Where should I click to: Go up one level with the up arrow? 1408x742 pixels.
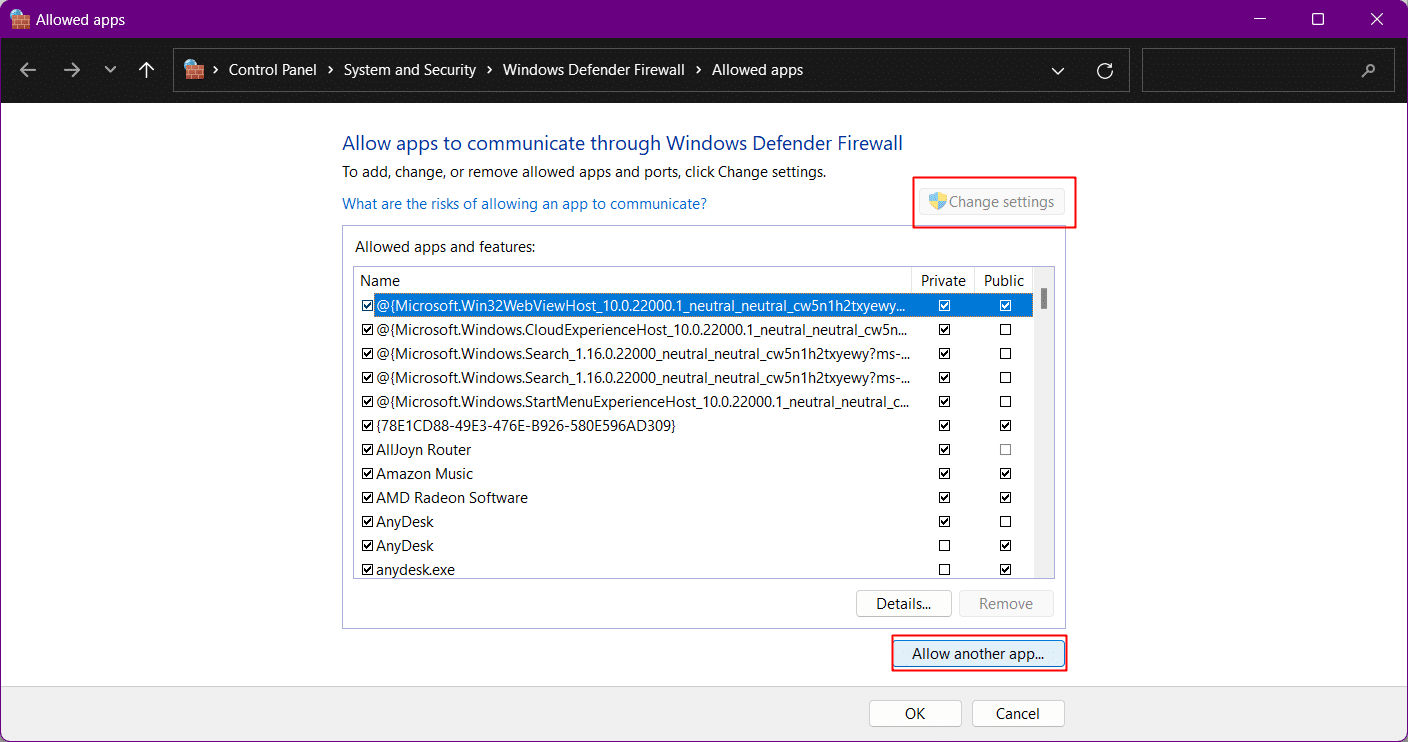point(147,70)
